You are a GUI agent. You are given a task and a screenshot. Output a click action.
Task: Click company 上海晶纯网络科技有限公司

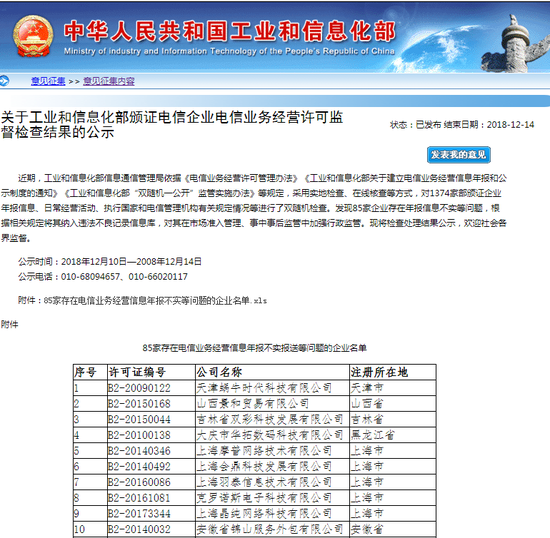(x=264, y=513)
